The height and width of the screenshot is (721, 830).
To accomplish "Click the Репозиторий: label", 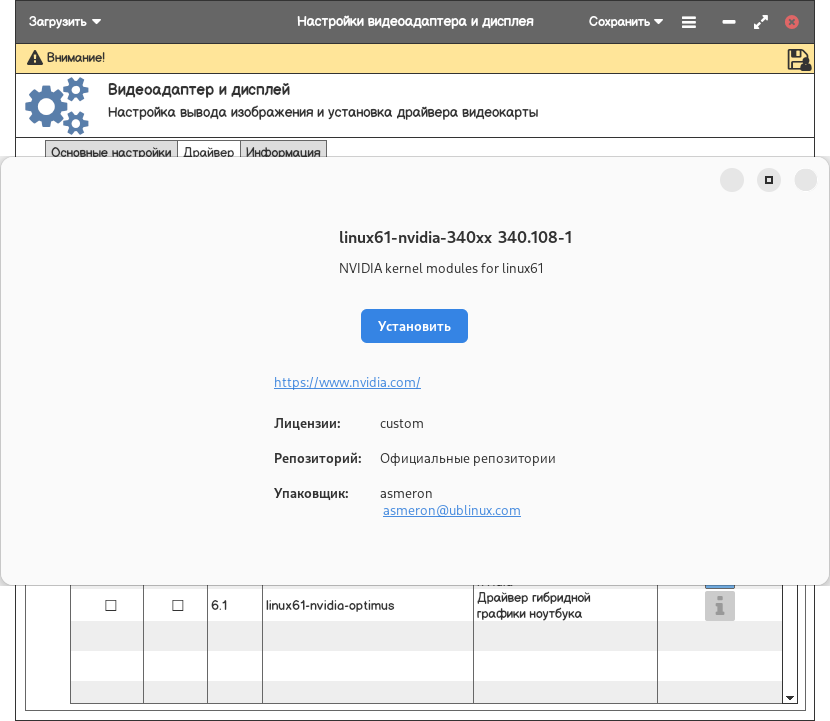I will [x=318, y=458].
